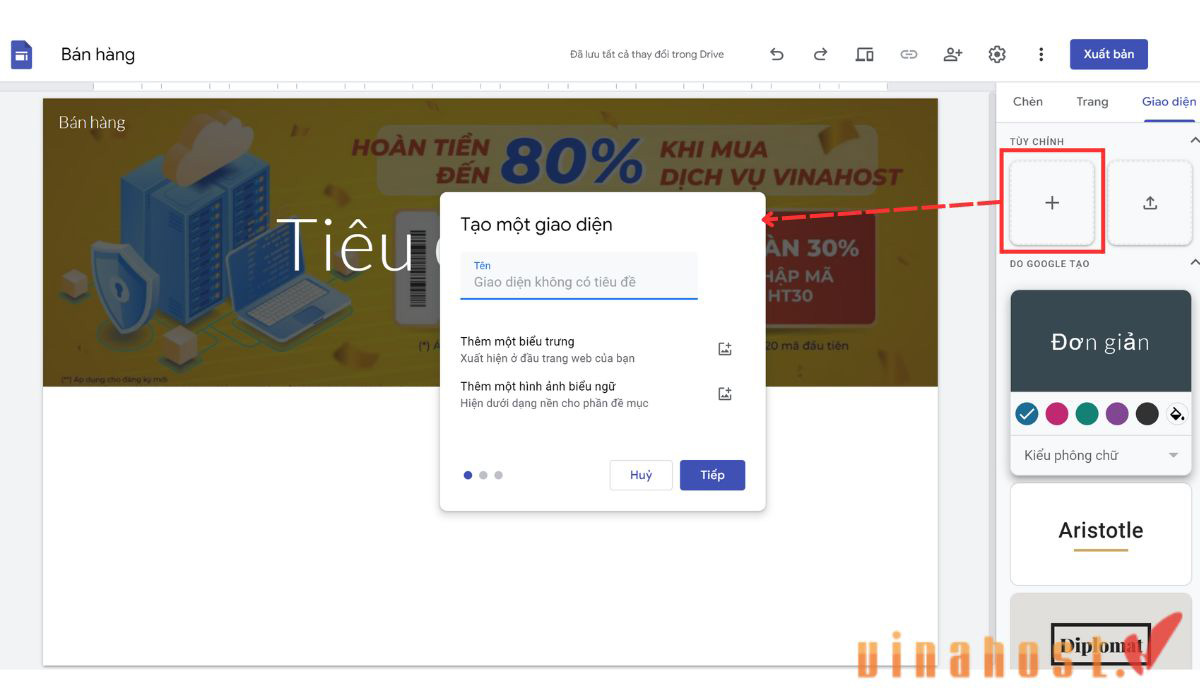Collapse the TÙY CHỈNH section
This screenshot has height=700, width=1200.
tap(1193, 141)
